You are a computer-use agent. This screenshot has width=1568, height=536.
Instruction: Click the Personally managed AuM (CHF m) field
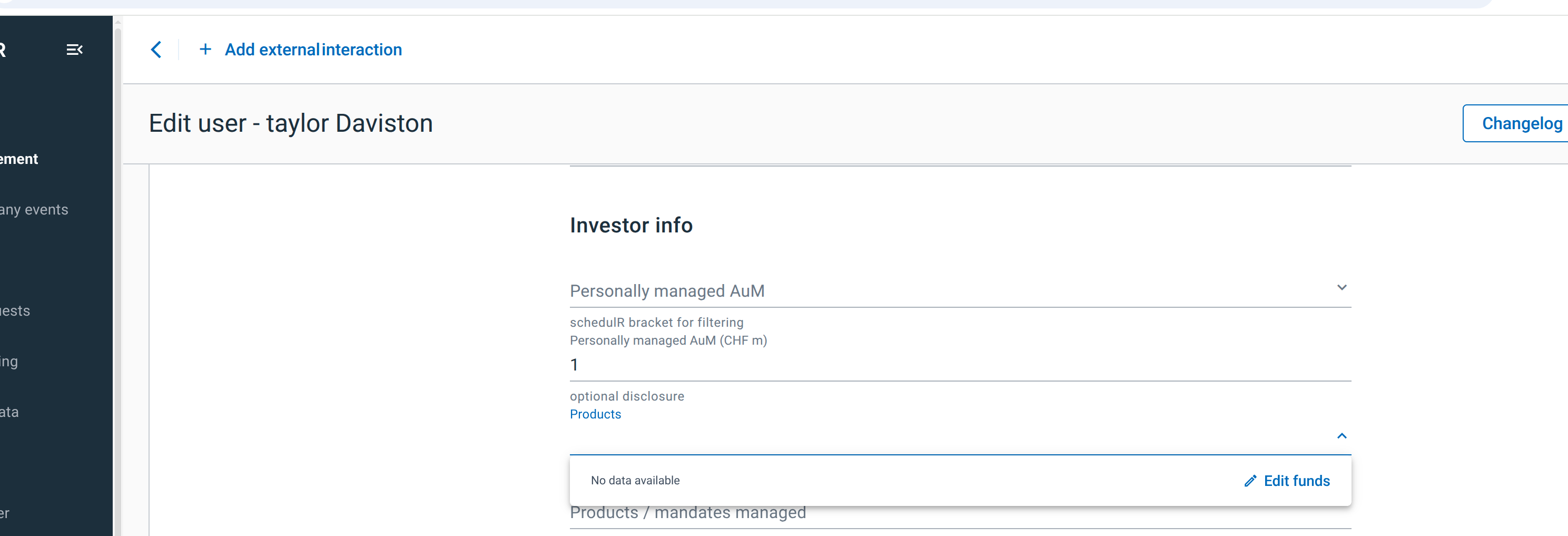click(x=960, y=365)
